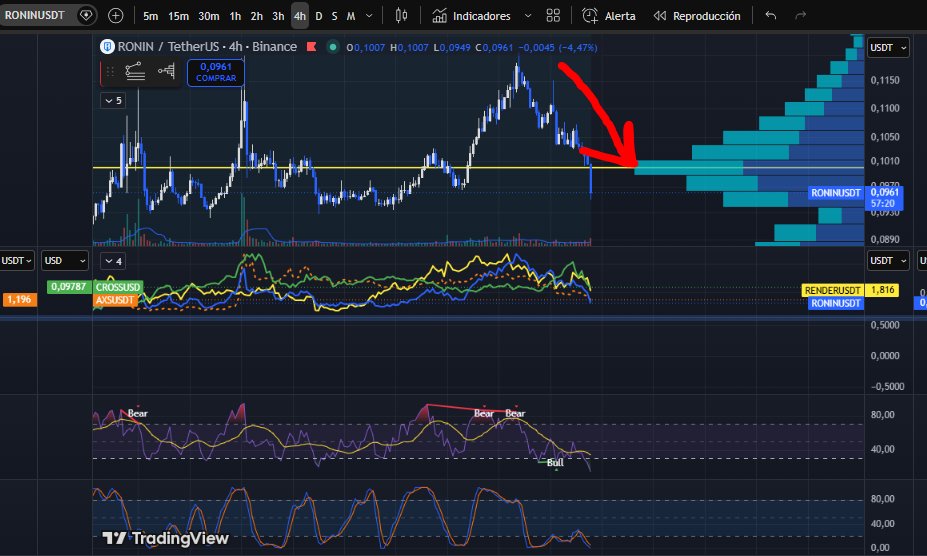This screenshot has width=927, height=556.
Task: Click the orange AXSUSDT label
Action: pyautogui.click(x=115, y=300)
